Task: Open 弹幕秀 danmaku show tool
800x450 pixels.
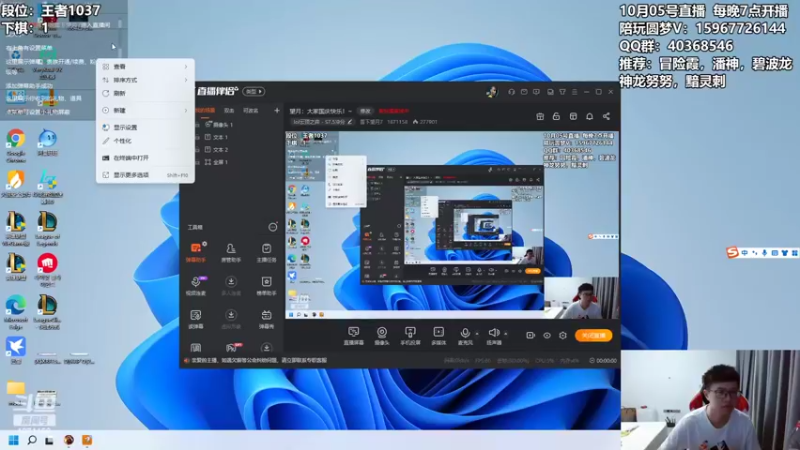Action: pyautogui.click(x=266, y=319)
